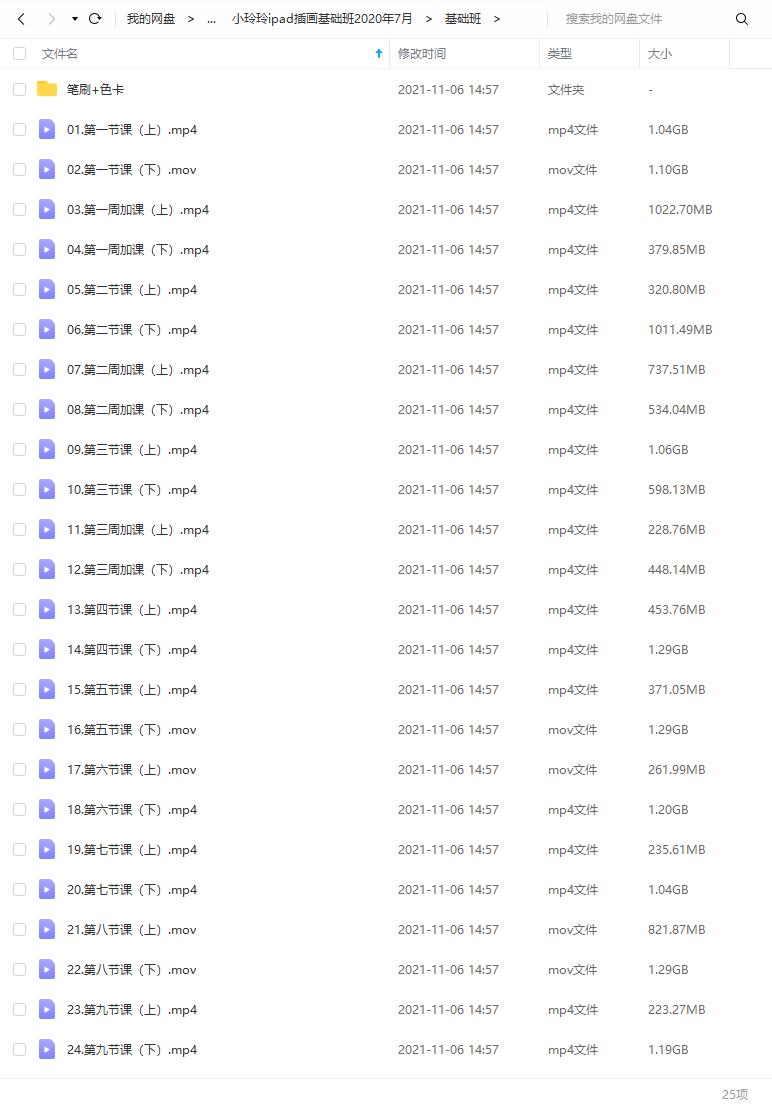Open the navigation history dropdown arrow
This screenshot has height=1110, width=772.
[75, 19]
